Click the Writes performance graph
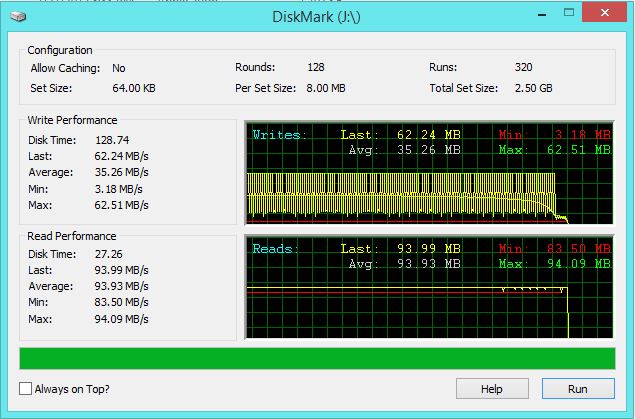The image size is (635, 419). tap(429, 173)
